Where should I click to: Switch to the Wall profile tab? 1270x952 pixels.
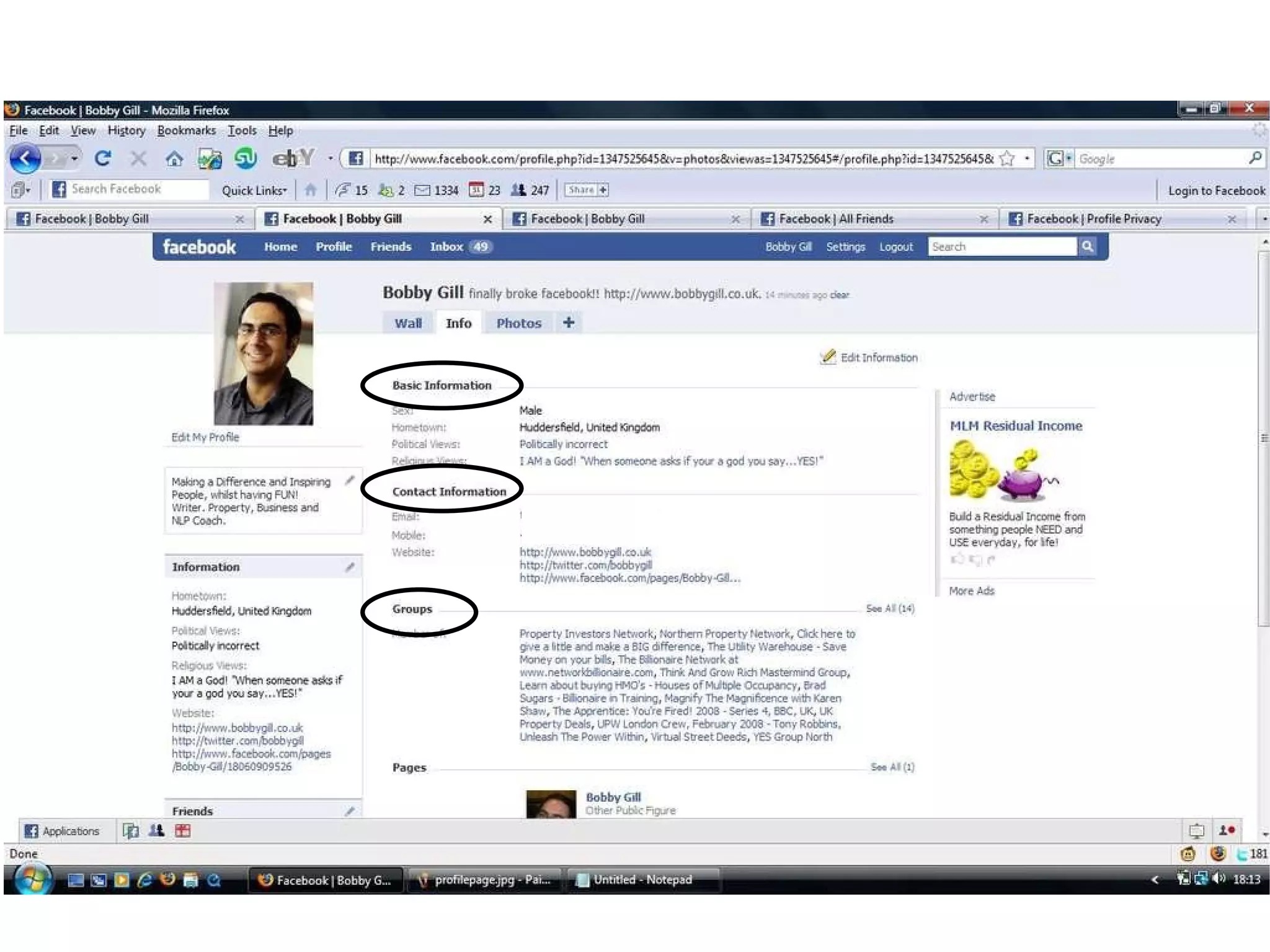pyautogui.click(x=408, y=323)
